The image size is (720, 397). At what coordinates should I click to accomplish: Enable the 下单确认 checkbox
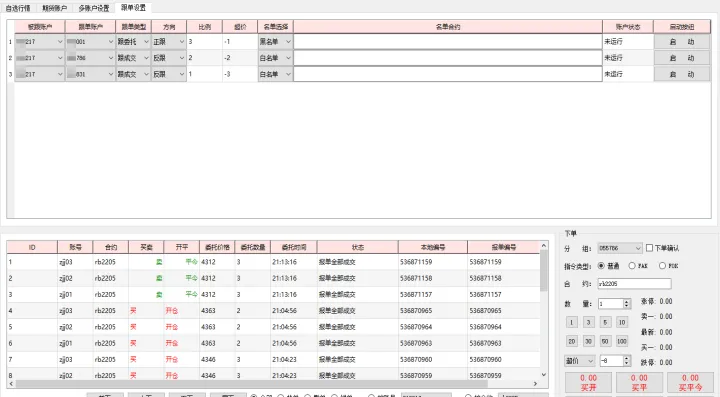point(649,248)
